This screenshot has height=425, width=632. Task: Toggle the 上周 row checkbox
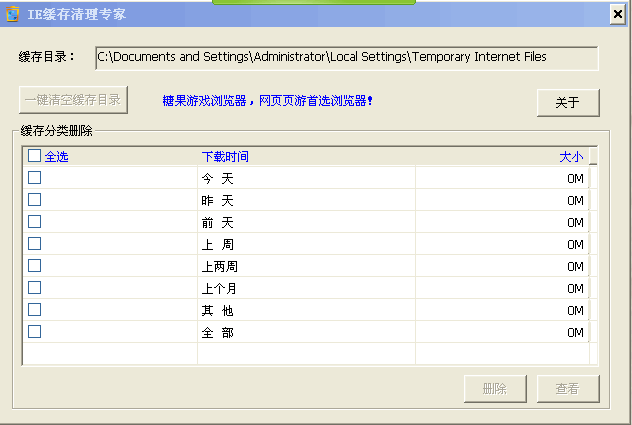(35, 244)
